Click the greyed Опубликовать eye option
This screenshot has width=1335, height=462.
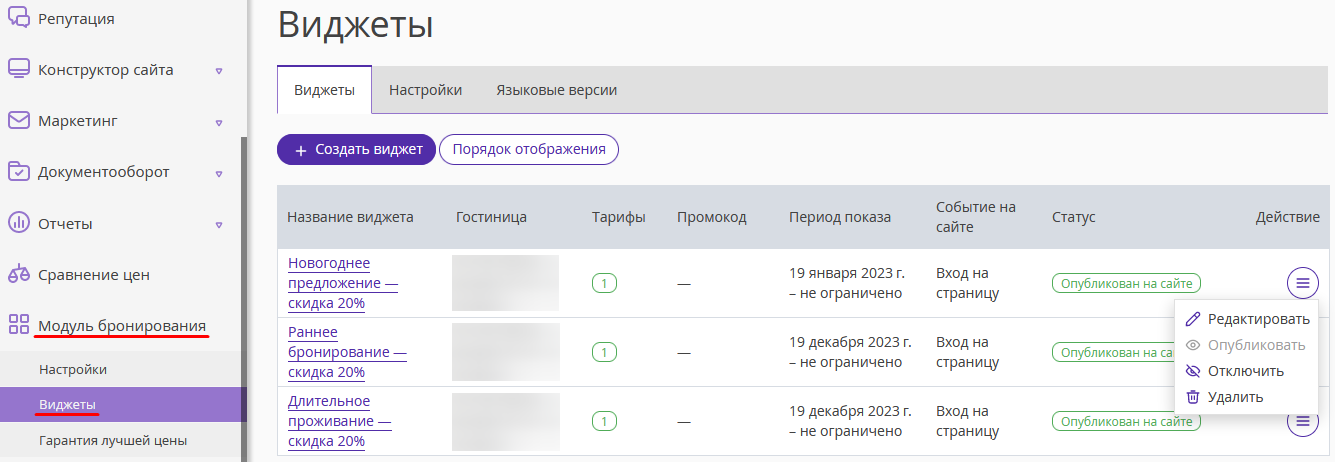pos(1245,345)
